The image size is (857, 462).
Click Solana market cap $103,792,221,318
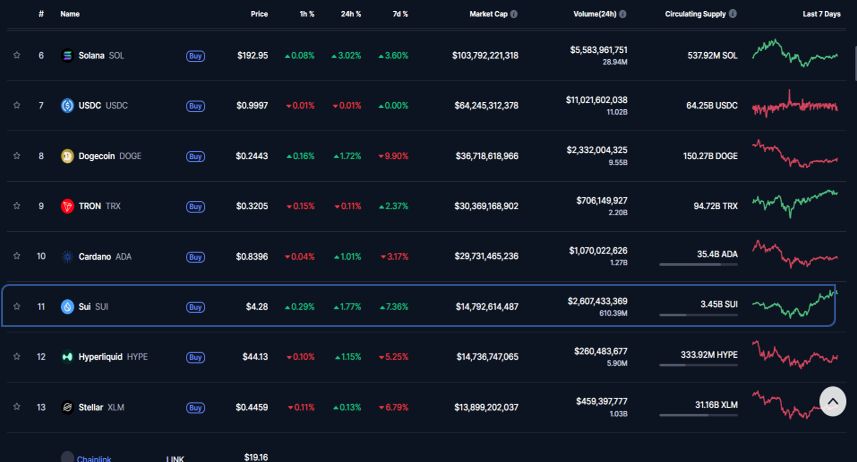point(485,55)
